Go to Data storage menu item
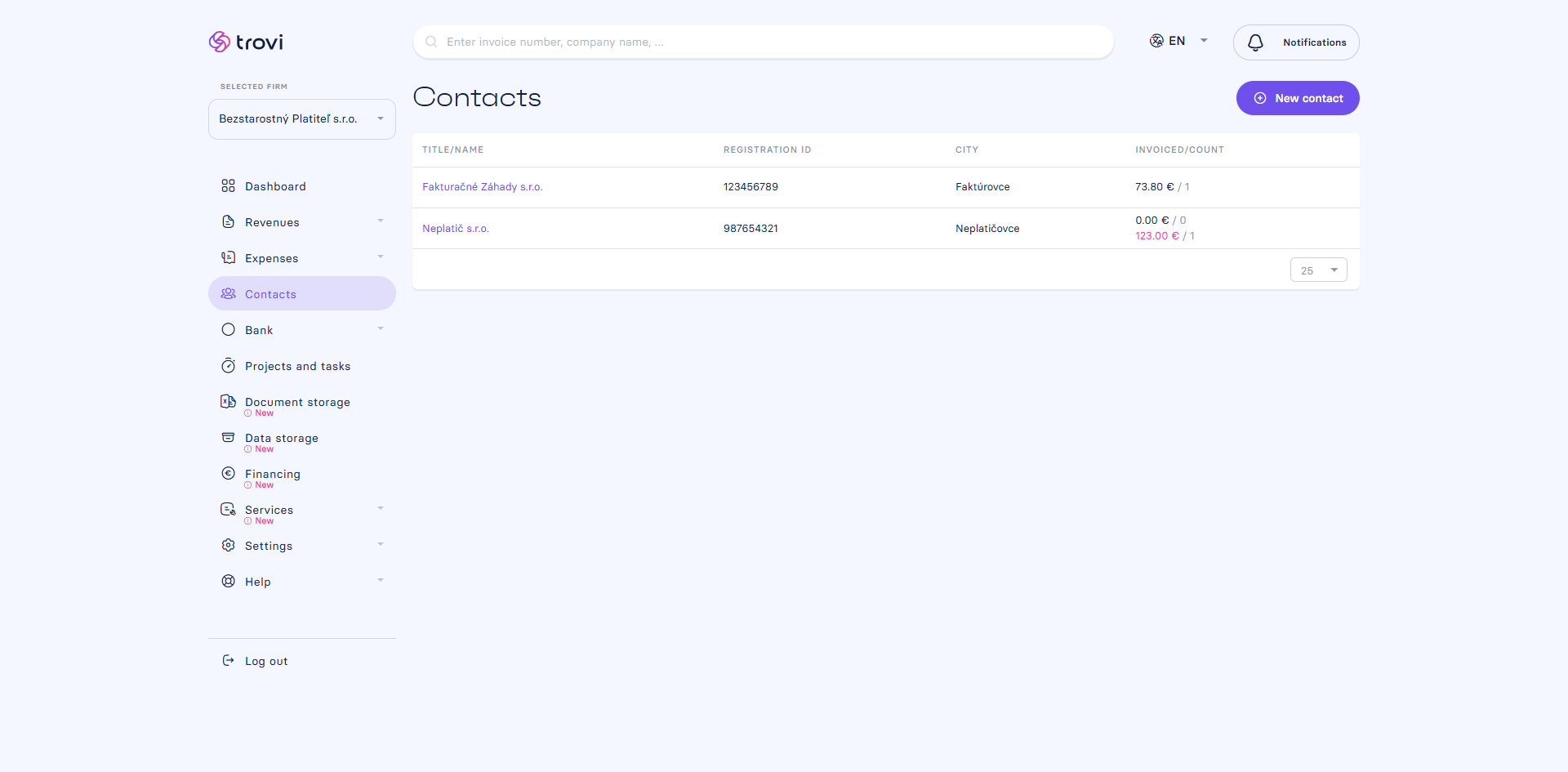 (x=282, y=438)
